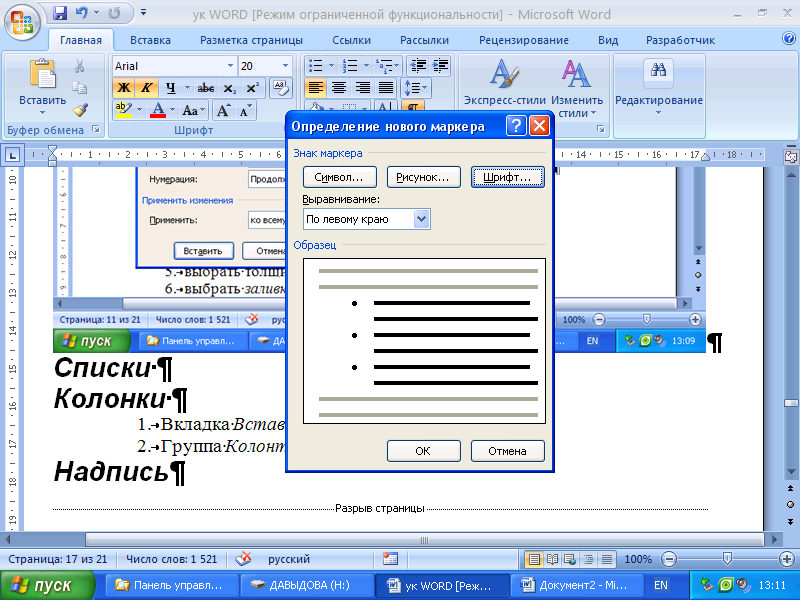Zoom out with the minus button
This screenshot has width=800, height=600.
pyautogui.click(x=668, y=560)
